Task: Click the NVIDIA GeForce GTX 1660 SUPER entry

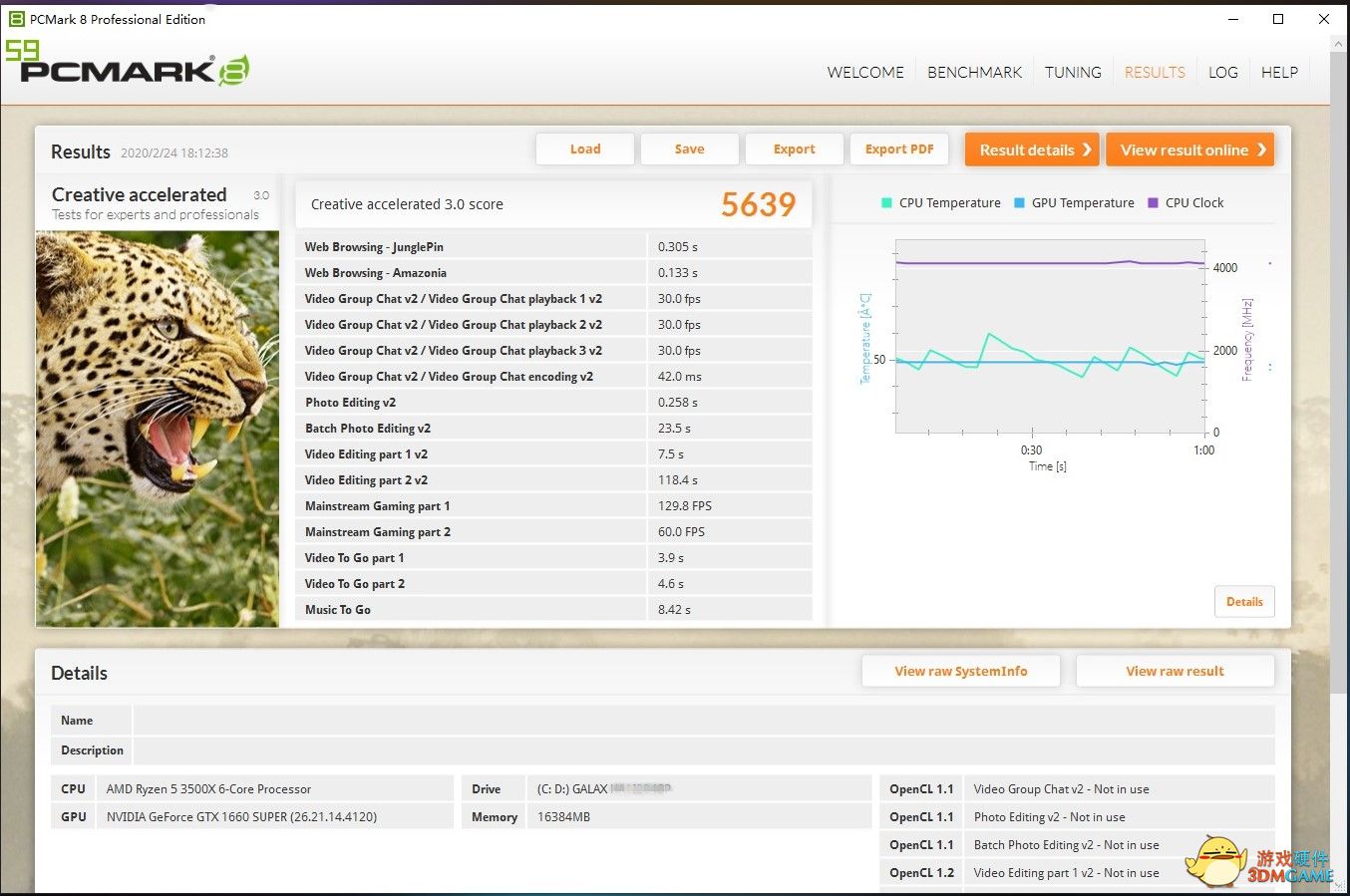Action: pos(241,816)
